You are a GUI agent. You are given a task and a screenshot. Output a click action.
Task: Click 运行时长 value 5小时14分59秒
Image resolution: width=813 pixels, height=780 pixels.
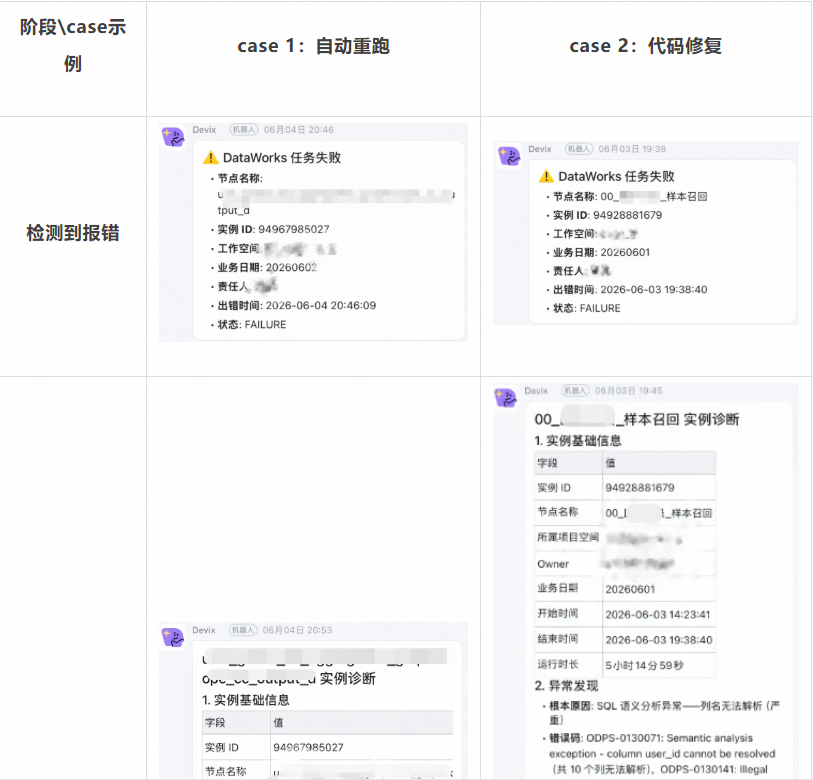pyautogui.click(x=644, y=665)
